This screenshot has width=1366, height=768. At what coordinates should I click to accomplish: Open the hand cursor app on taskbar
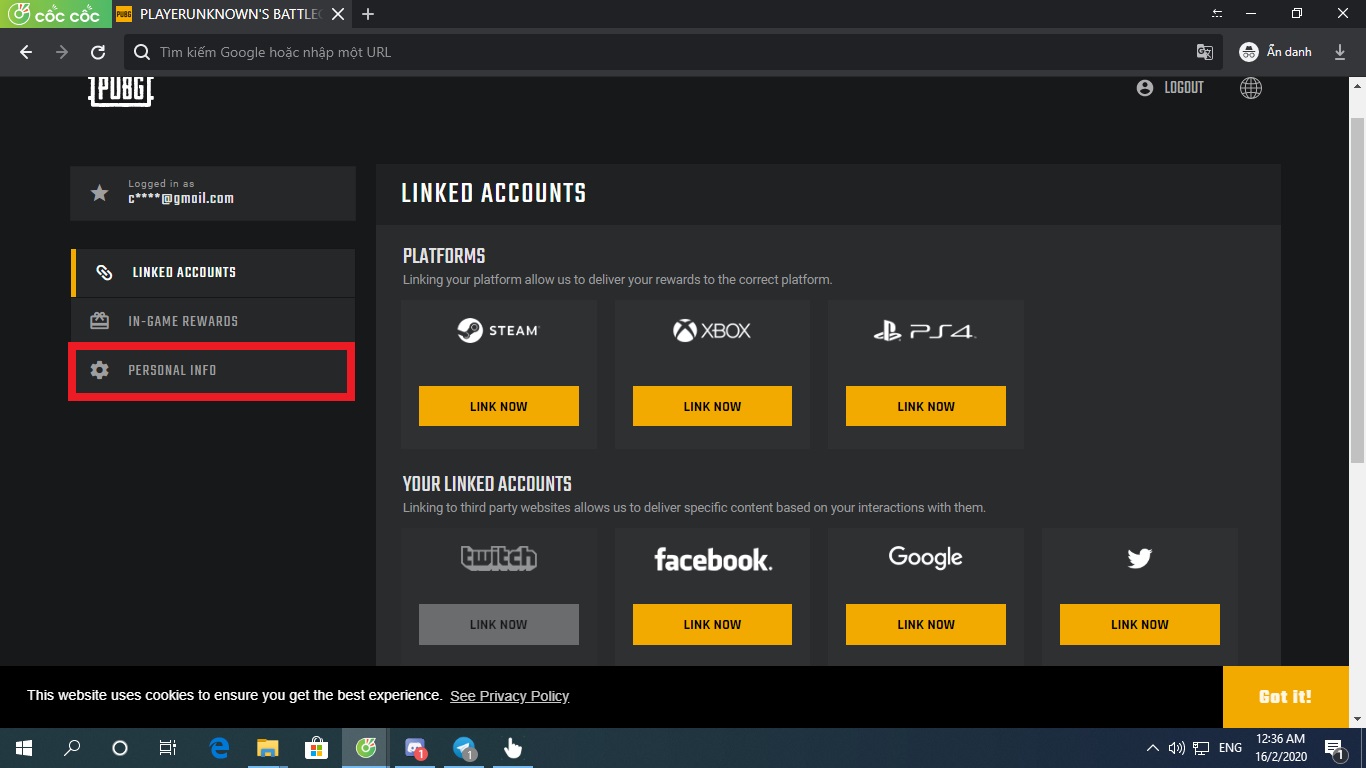click(513, 748)
